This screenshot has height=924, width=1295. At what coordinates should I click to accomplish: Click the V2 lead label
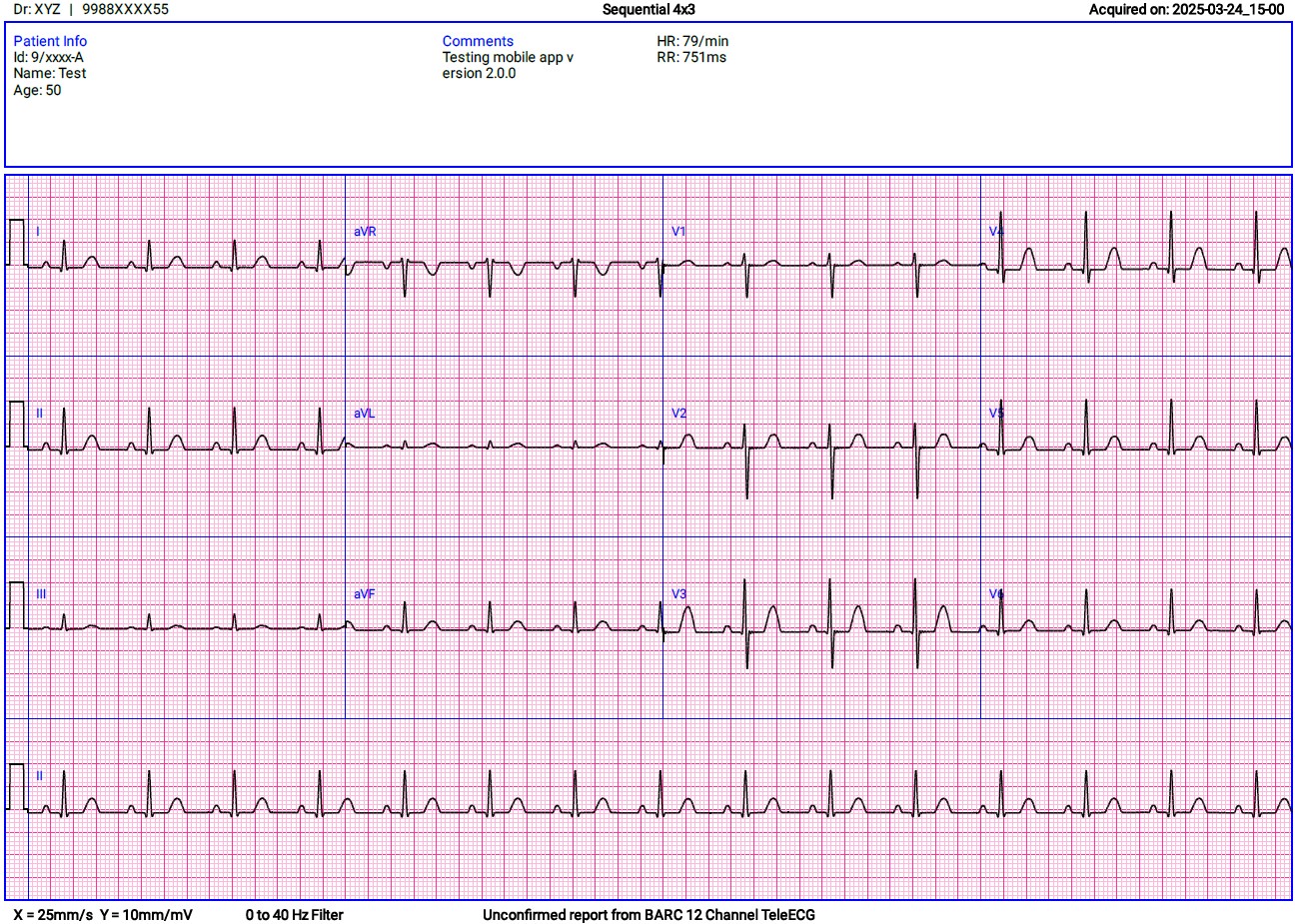[x=678, y=413]
